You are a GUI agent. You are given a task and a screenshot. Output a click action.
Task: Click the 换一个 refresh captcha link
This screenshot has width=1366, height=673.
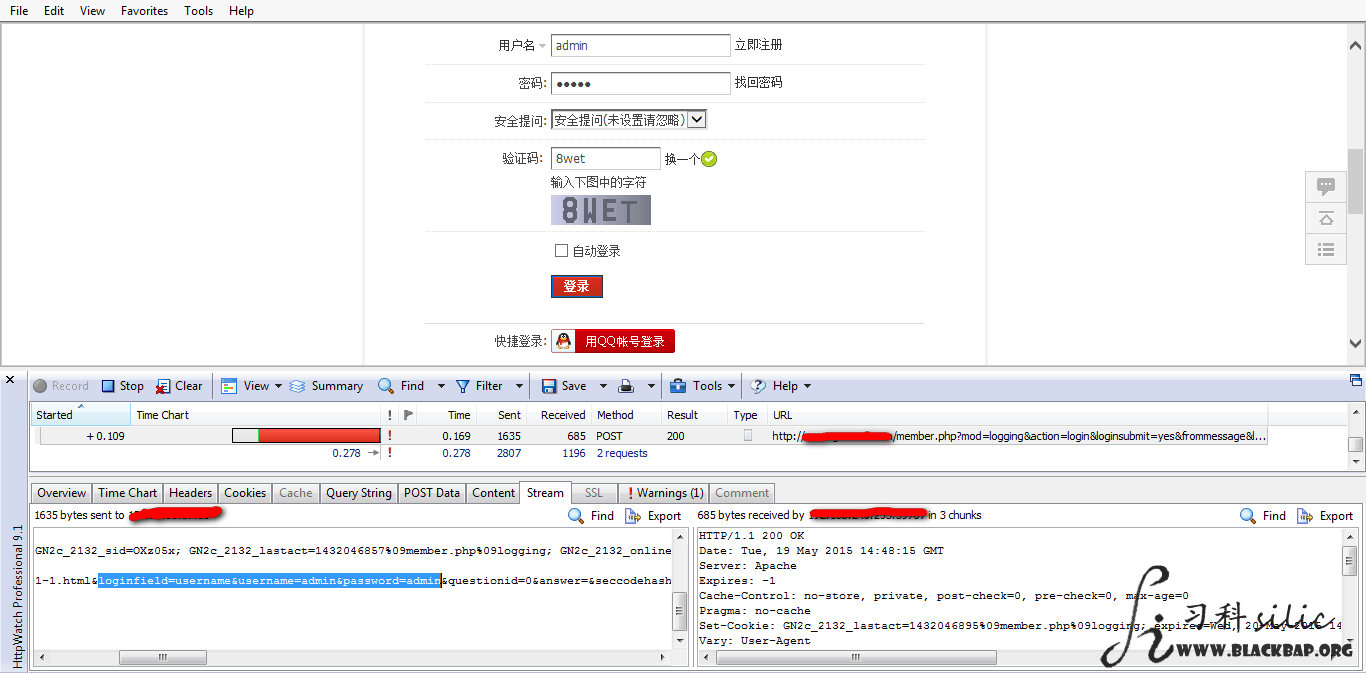[x=682, y=159]
